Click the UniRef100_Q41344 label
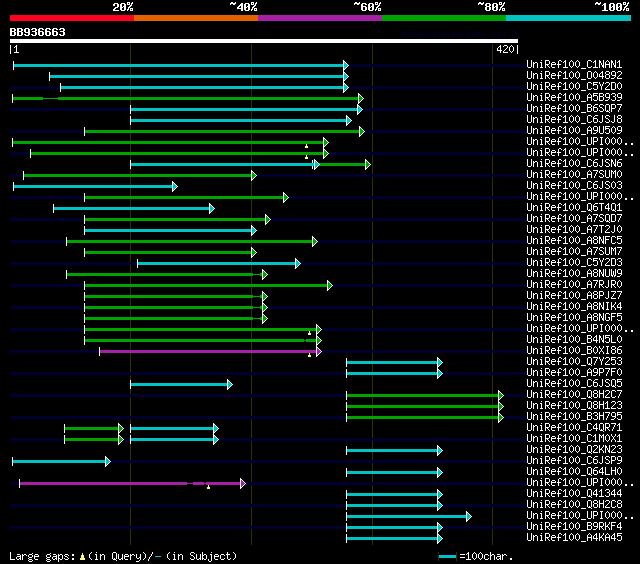Screen dimensions: 640x564 click(574, 494)
